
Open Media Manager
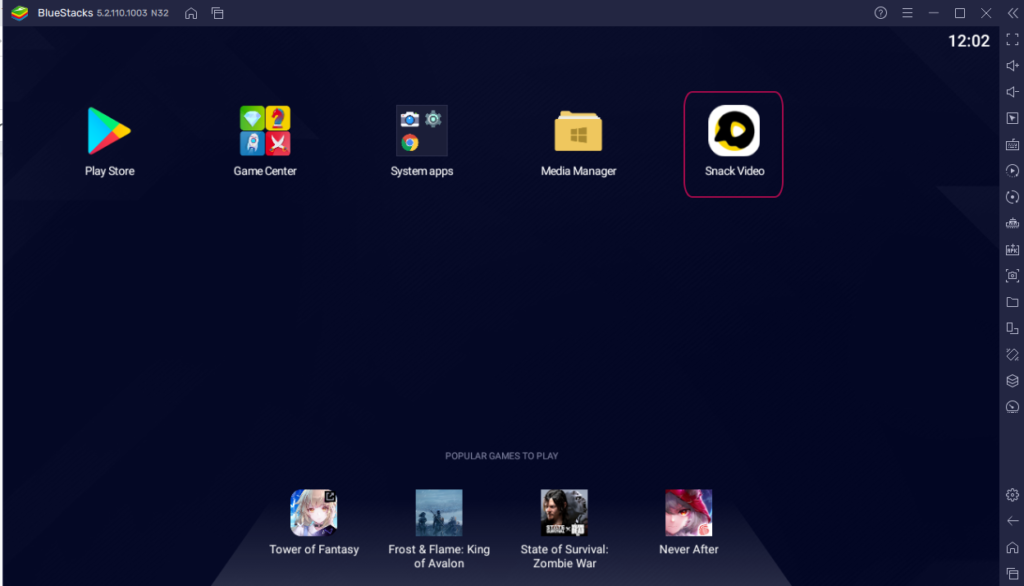pos(578,130)
